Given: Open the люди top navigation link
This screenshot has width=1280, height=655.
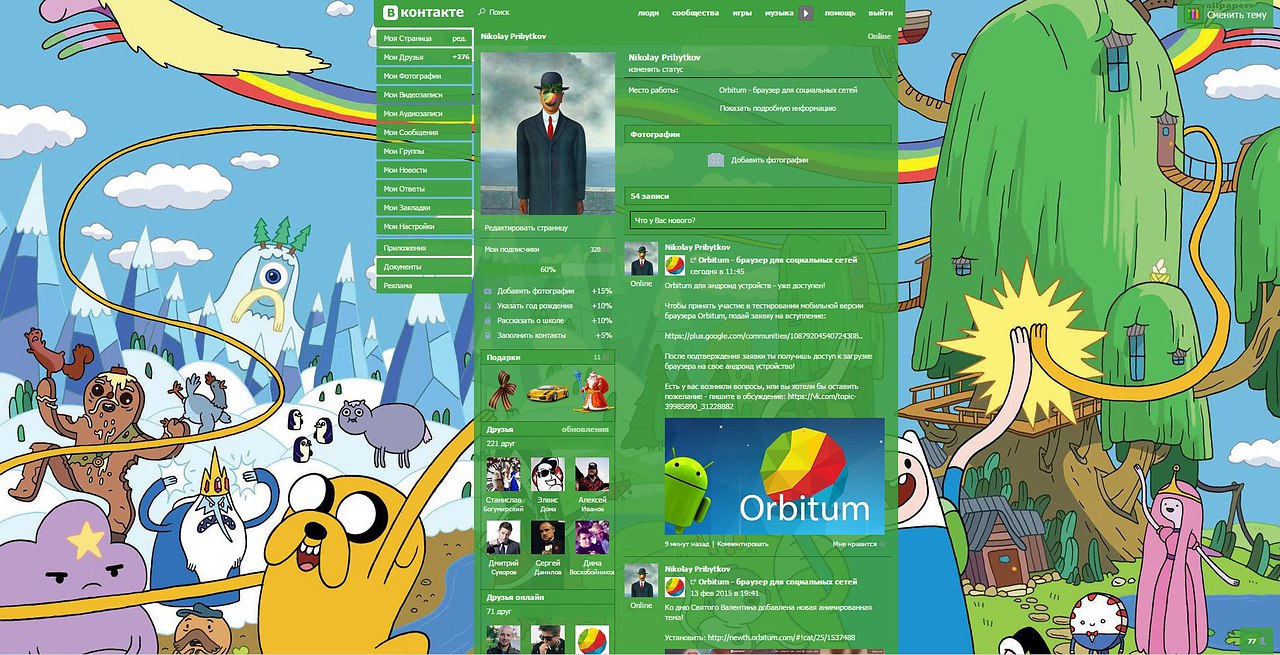Looking at the screenshot, I should (648, 13).
